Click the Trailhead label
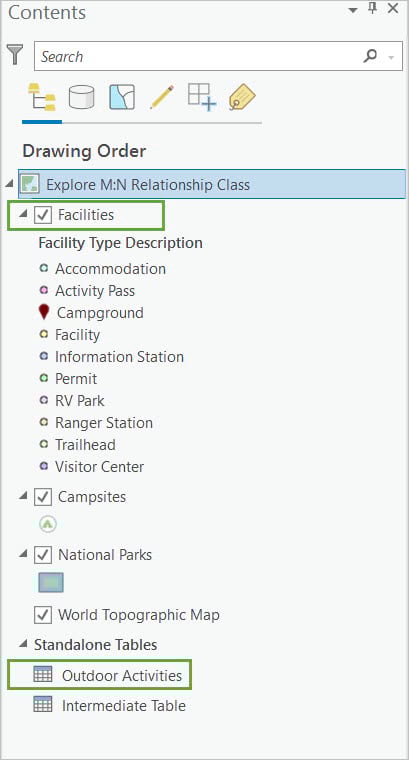 coord(85,444)
